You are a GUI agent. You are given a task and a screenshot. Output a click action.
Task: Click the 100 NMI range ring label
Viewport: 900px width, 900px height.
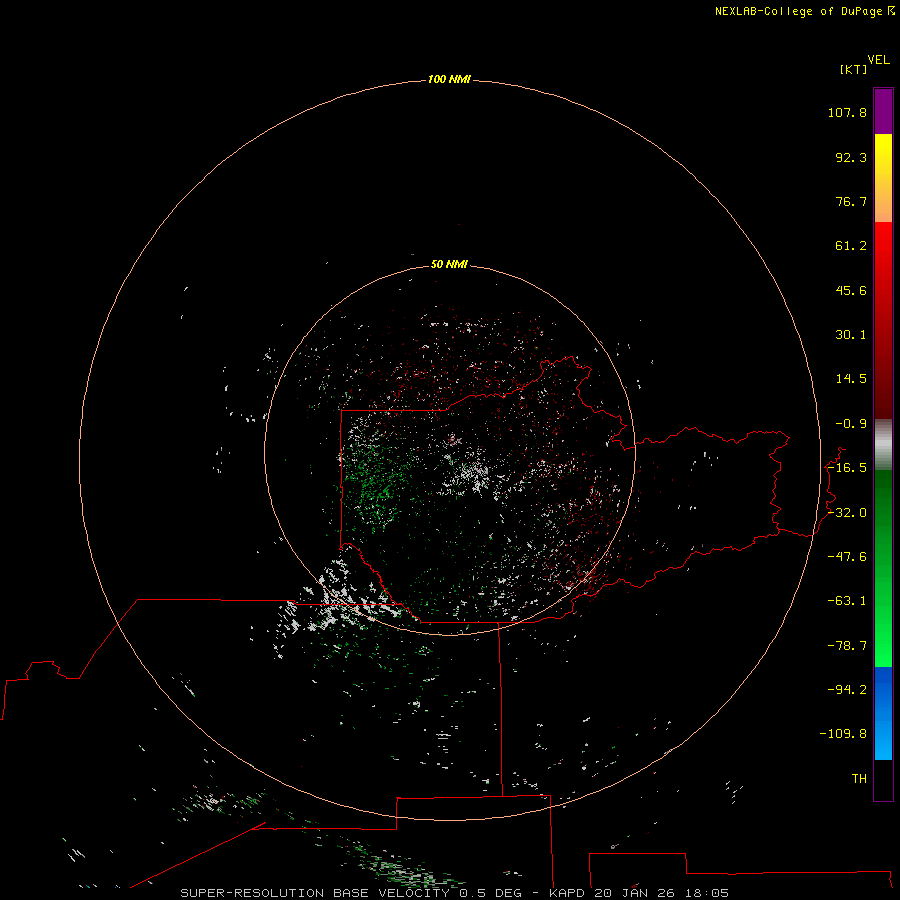pyautogui.click(x=449, y=79)
